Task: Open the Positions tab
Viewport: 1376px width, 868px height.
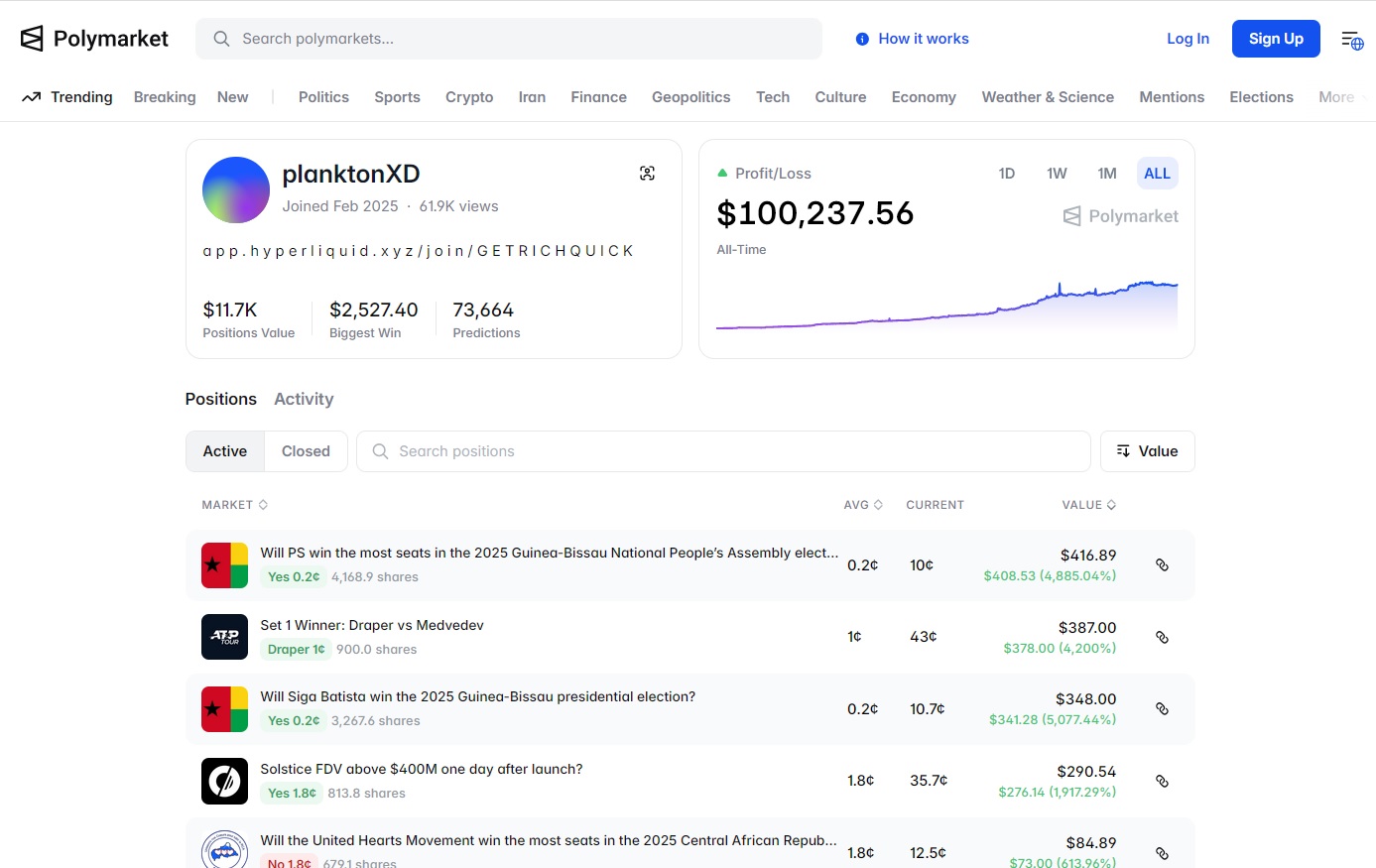Action: pos(221,399)
